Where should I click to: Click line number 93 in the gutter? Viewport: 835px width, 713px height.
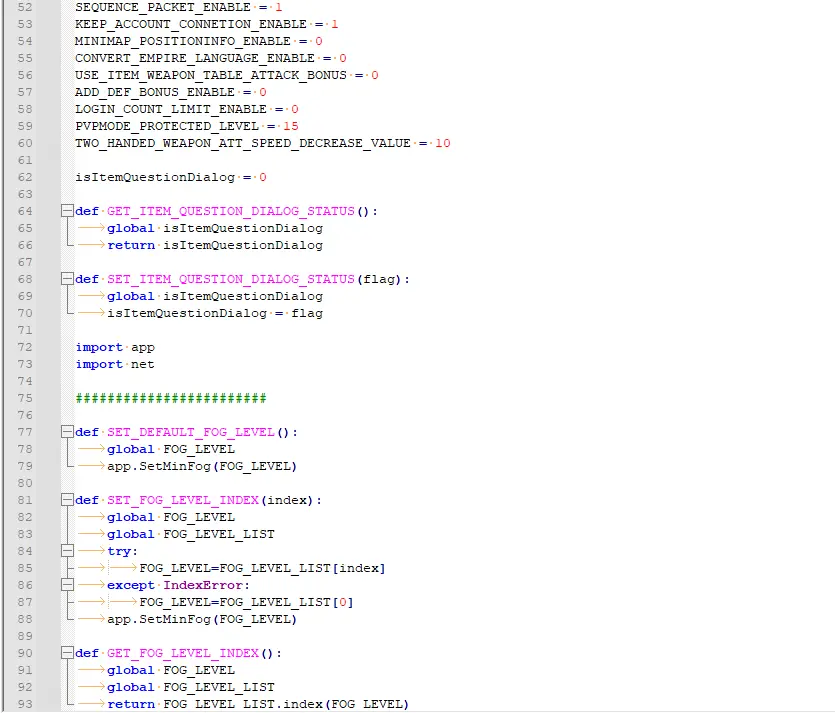(25, 704)
